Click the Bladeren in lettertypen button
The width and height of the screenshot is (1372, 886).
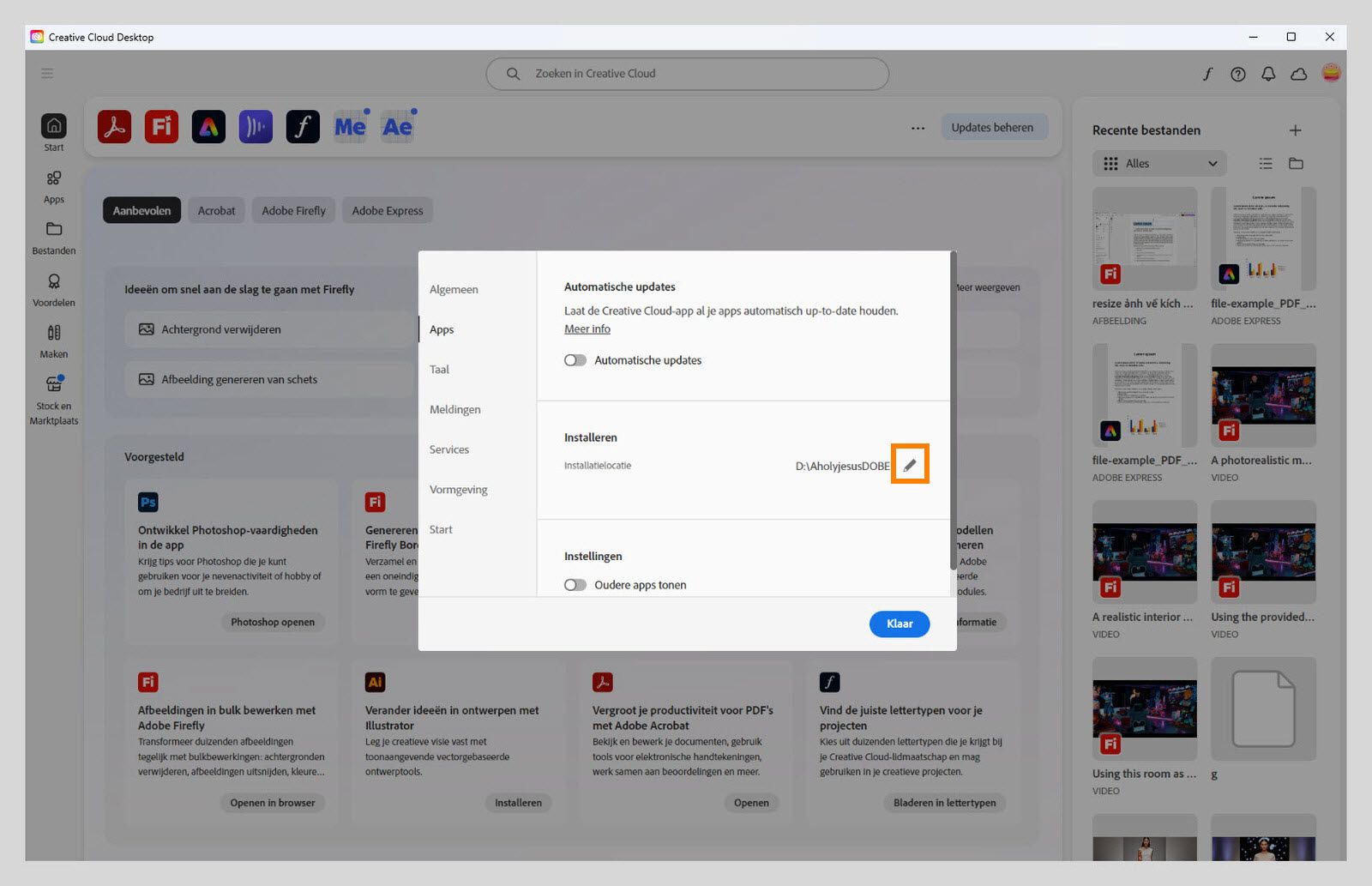click(x=945, y=803)
